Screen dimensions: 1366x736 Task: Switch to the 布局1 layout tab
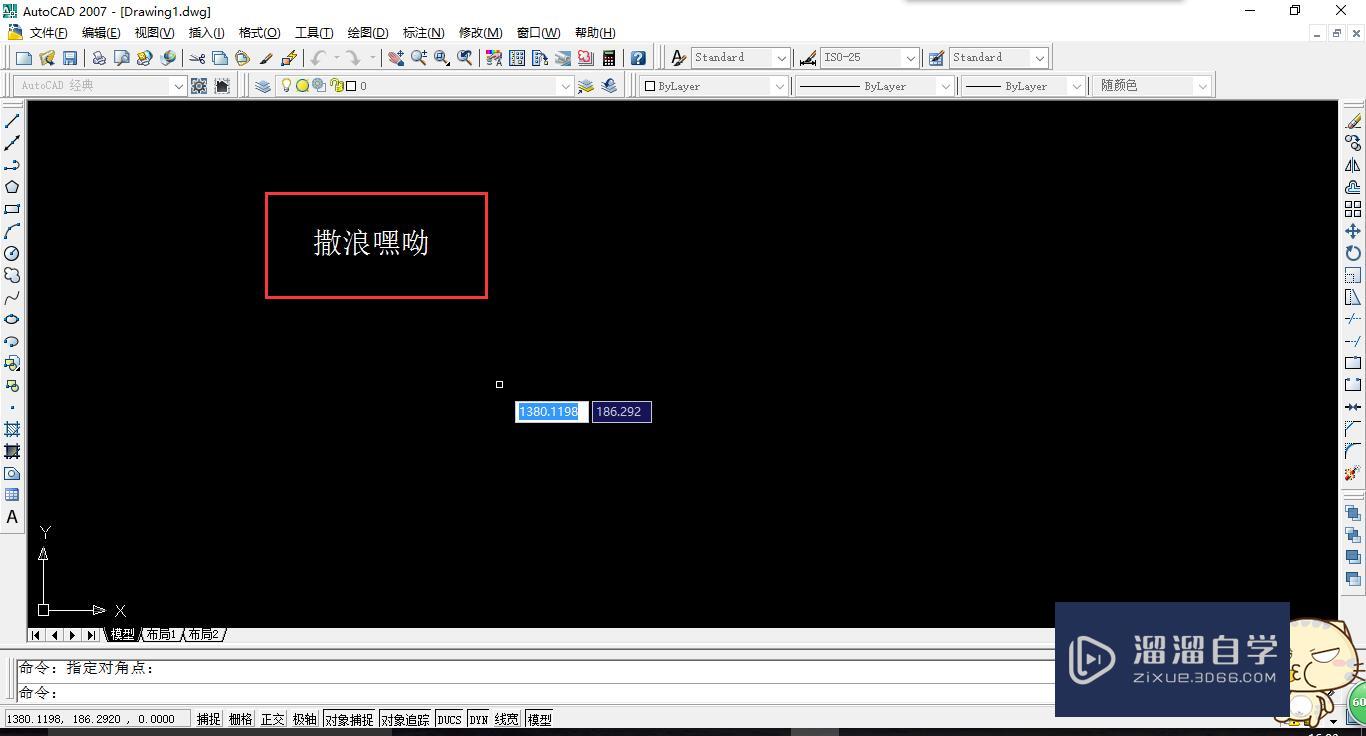coord(160,635)
